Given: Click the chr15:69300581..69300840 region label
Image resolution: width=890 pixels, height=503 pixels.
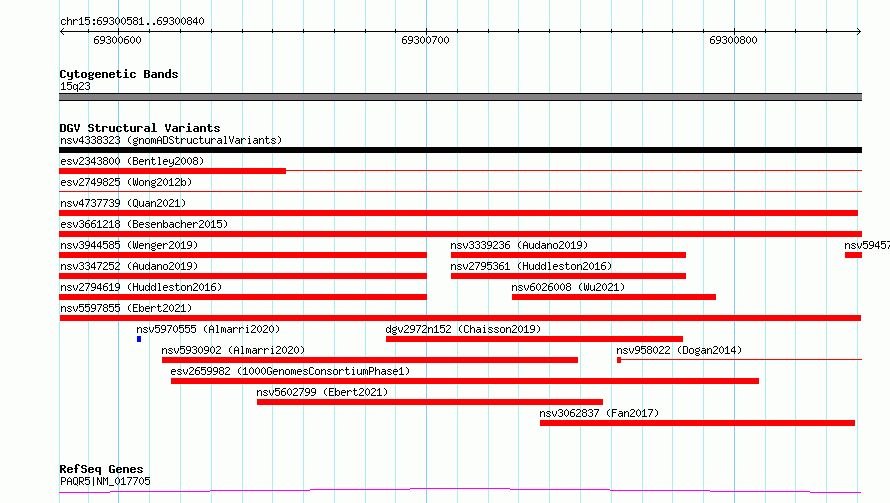Looking at the screenshot, I should (x=132, y=21).
